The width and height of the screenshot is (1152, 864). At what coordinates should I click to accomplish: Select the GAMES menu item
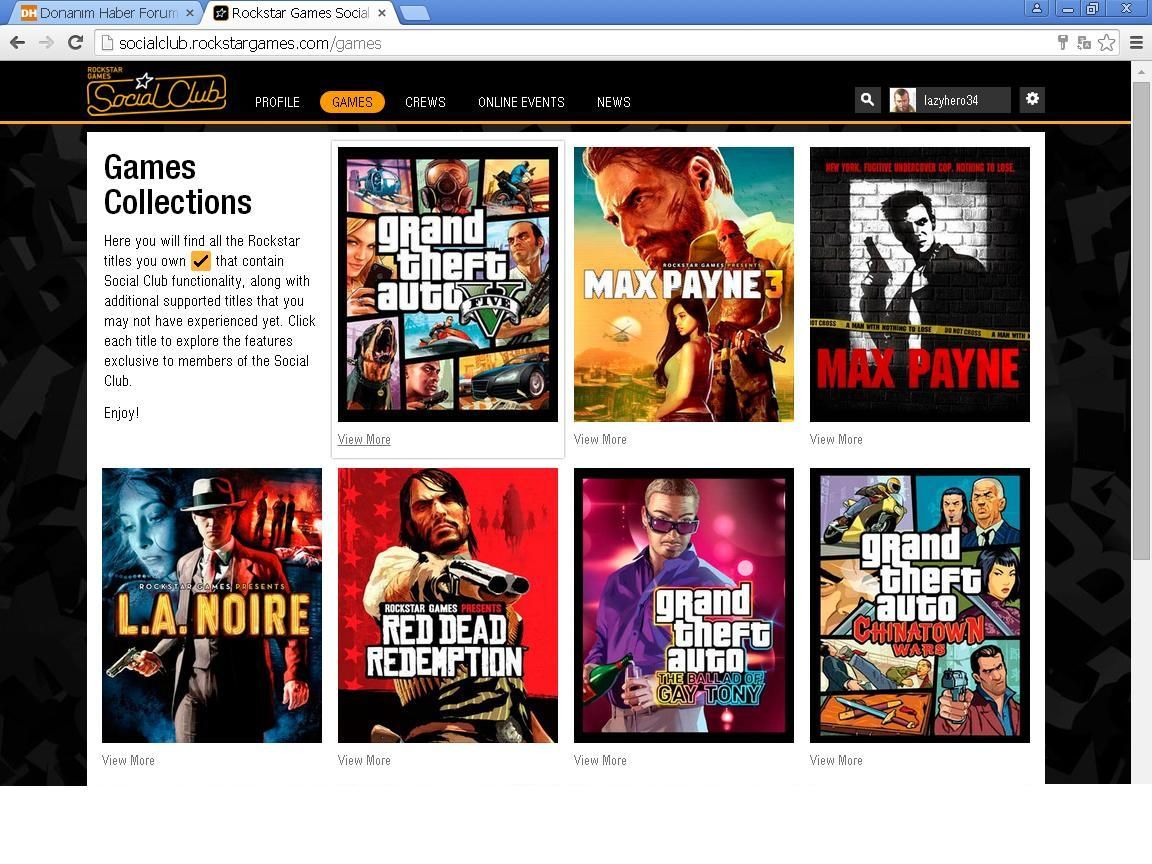[352, 102]
